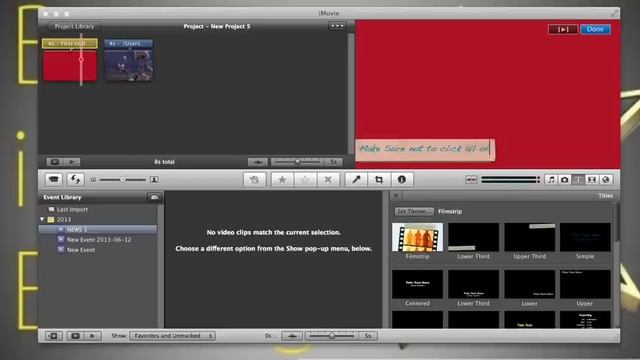Choose the Upper Third title style
The width and height of the screenshot is (640, 360).
(x=529, y=237)
